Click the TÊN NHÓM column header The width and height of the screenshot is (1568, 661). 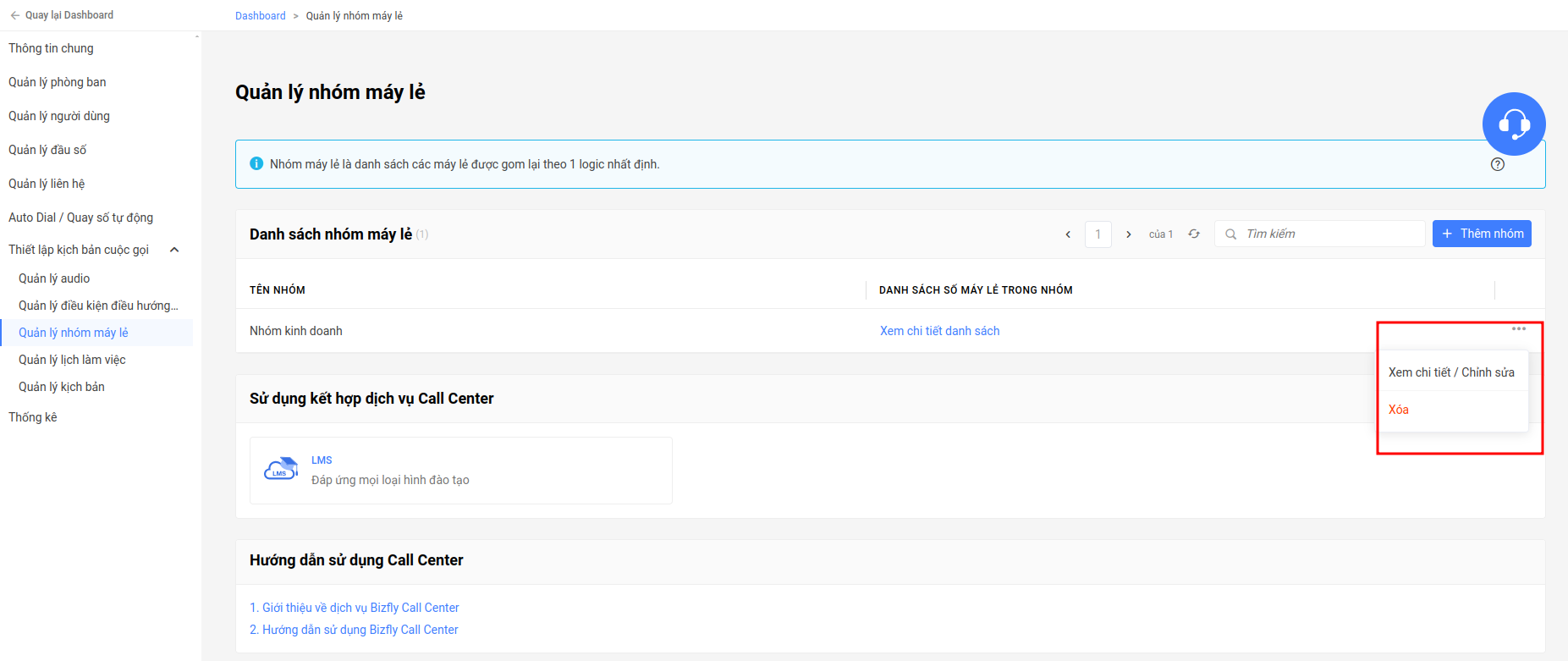click(x=278, y=290)
